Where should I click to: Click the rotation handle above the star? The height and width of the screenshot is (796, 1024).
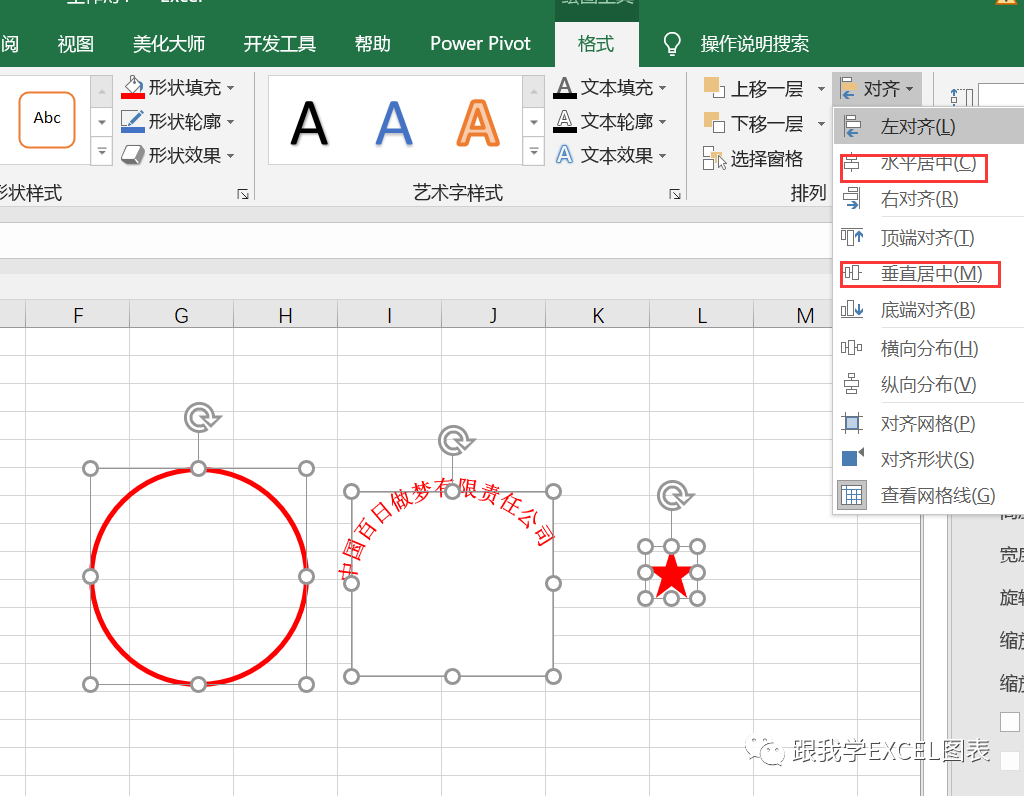(x=675, y=496)
